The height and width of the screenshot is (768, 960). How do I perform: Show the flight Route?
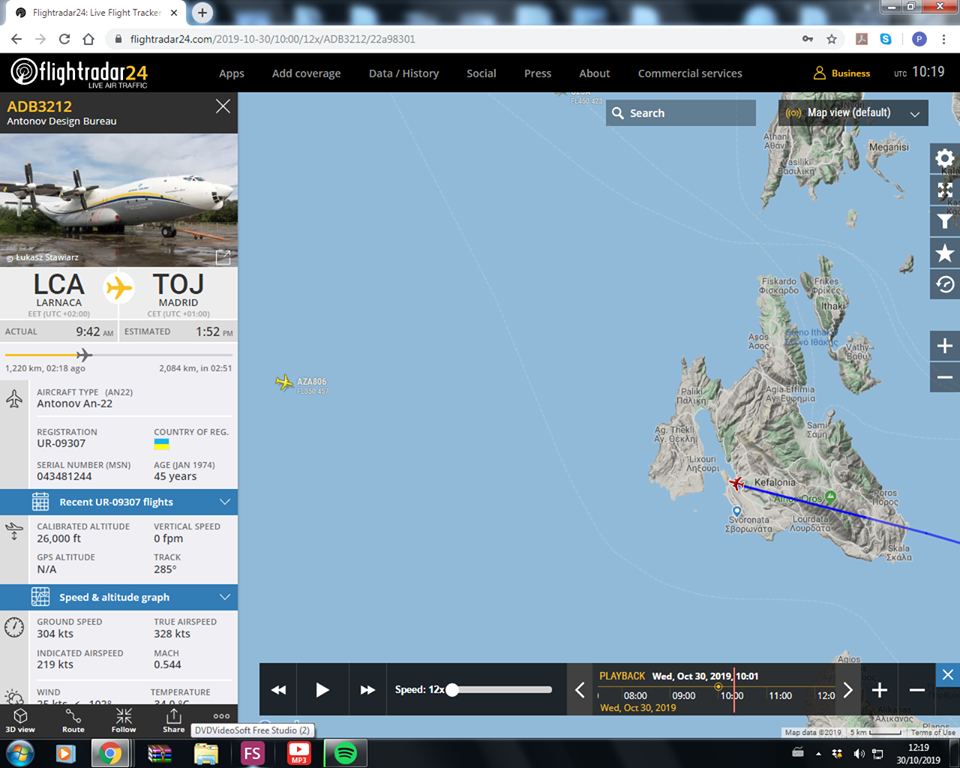[x=73, y=720]
